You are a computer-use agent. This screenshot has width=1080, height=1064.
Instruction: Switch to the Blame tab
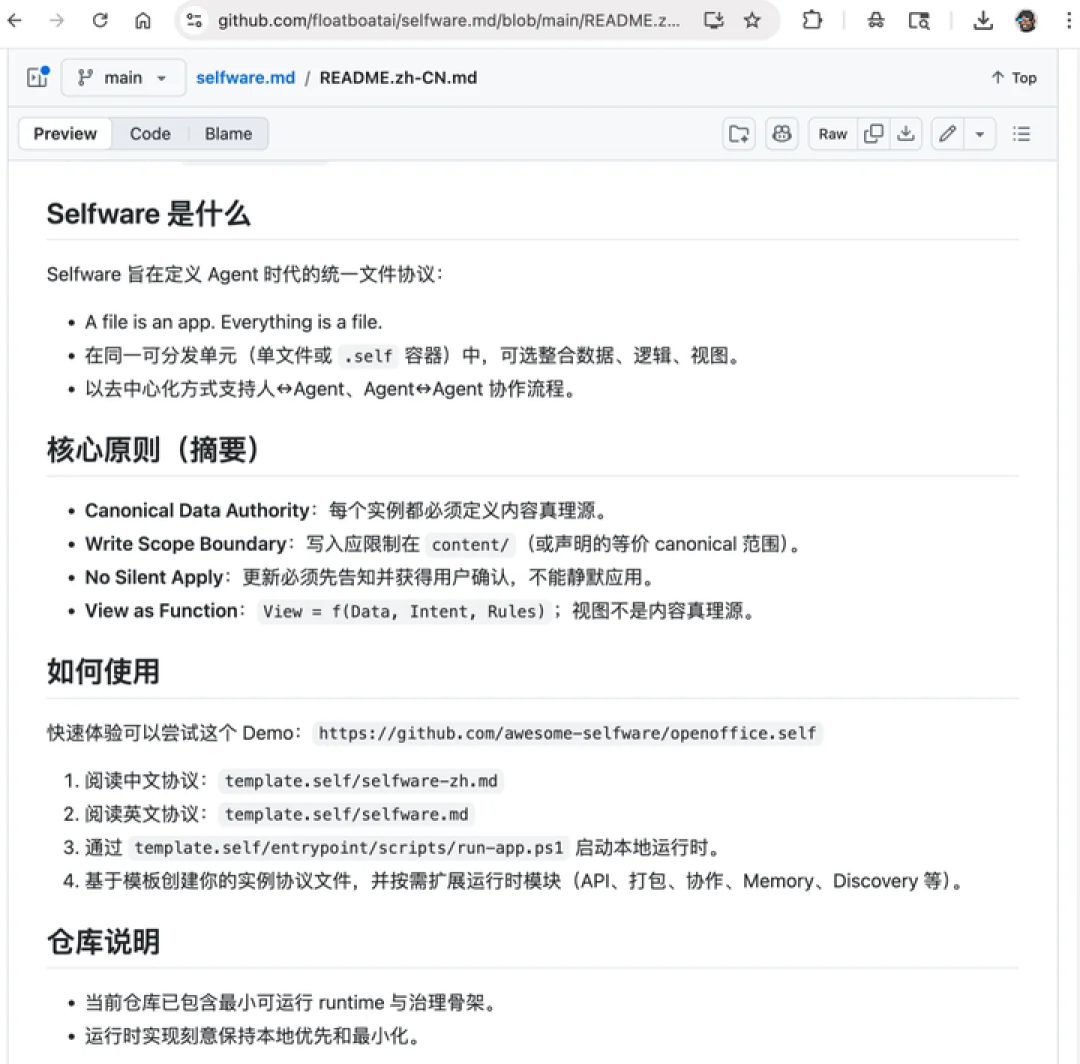tap(228, 134)
